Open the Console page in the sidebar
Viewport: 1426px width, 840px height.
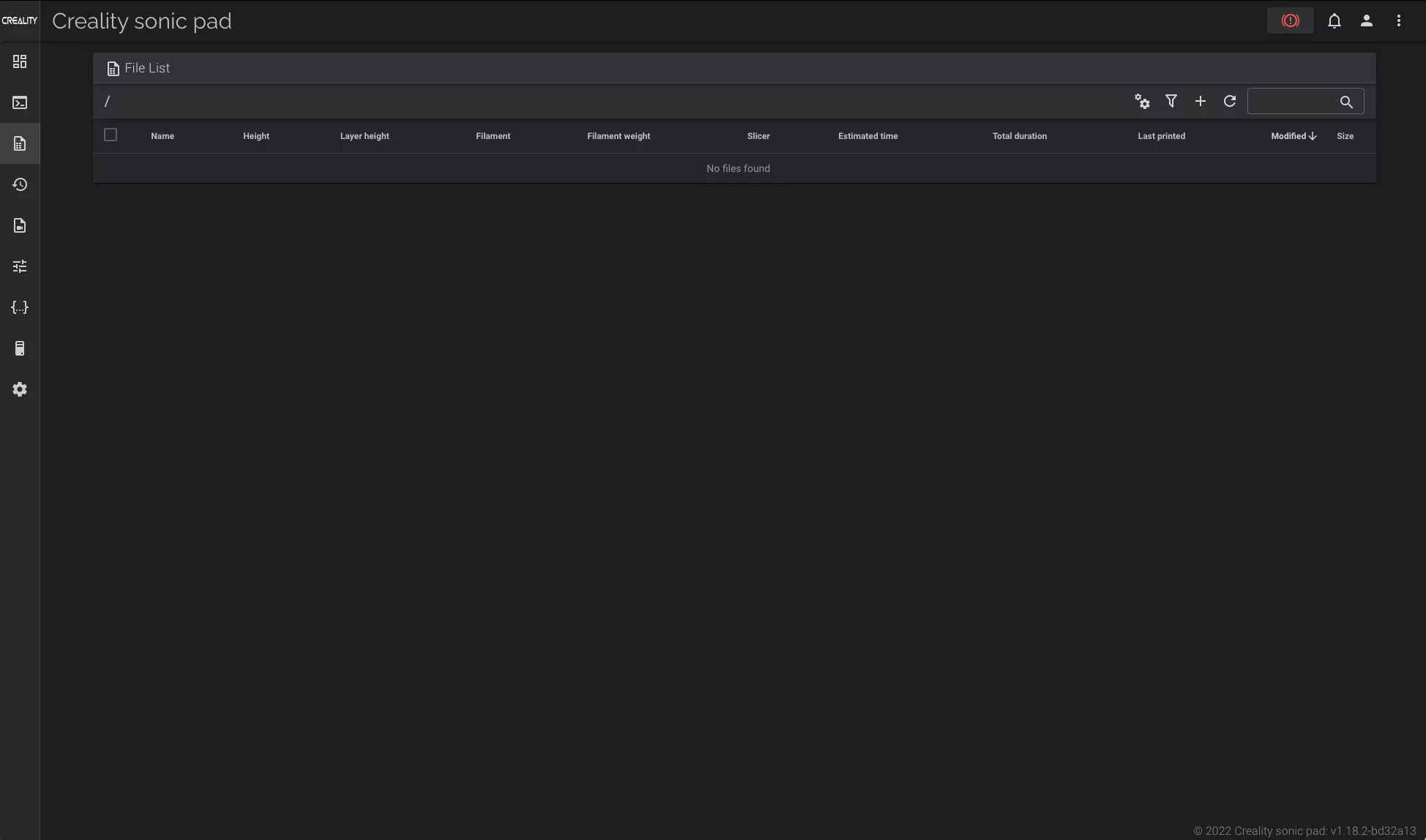point(20,102)
